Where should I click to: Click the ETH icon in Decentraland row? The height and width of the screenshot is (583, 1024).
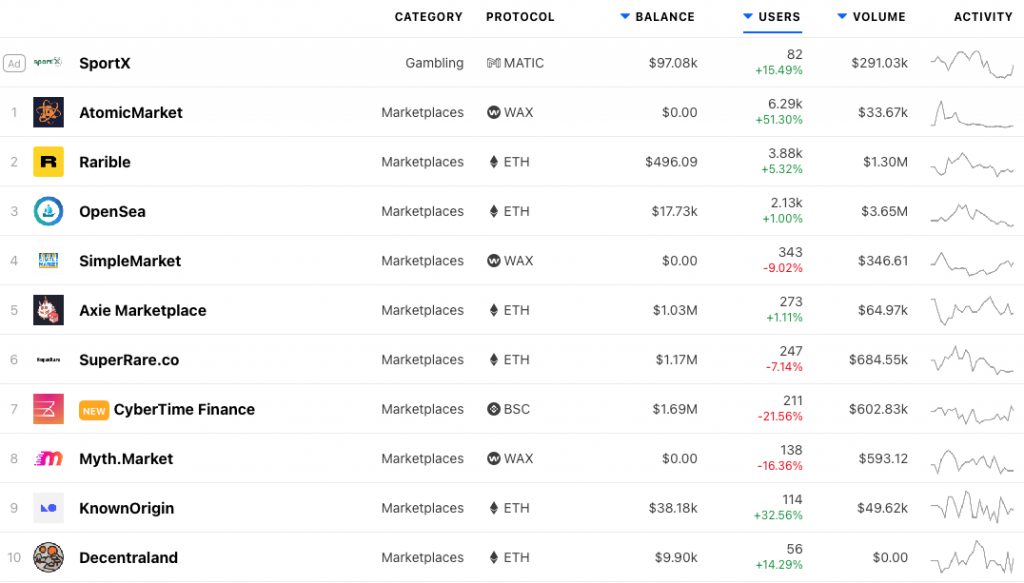point(494,558)
